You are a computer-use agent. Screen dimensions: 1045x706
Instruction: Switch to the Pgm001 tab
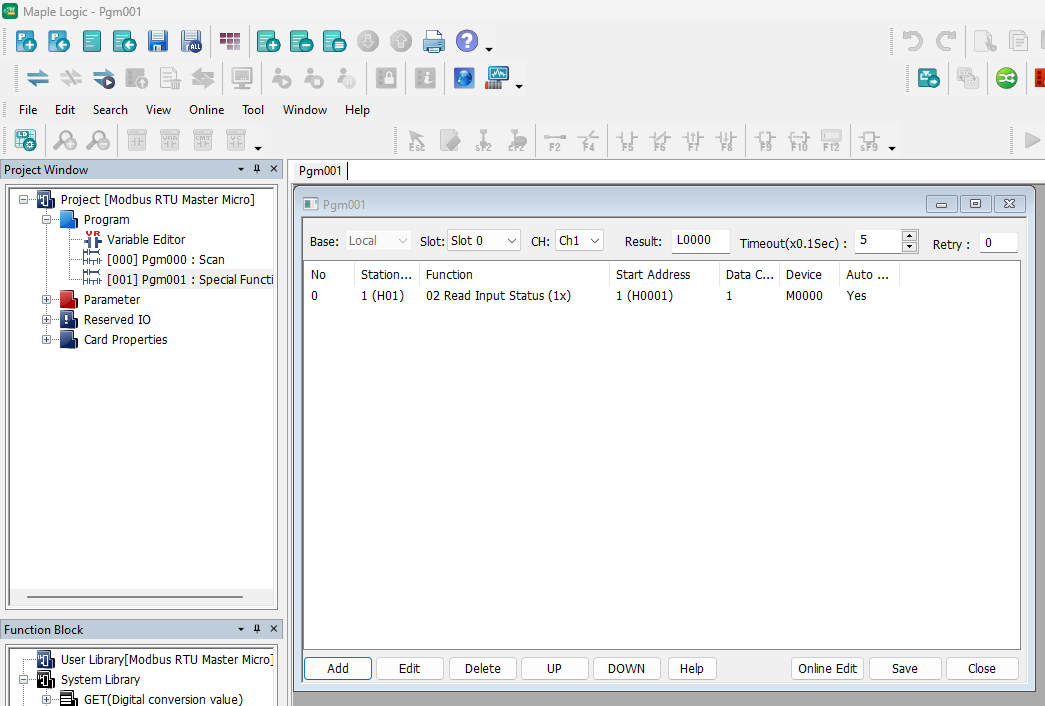click(319, 170)
